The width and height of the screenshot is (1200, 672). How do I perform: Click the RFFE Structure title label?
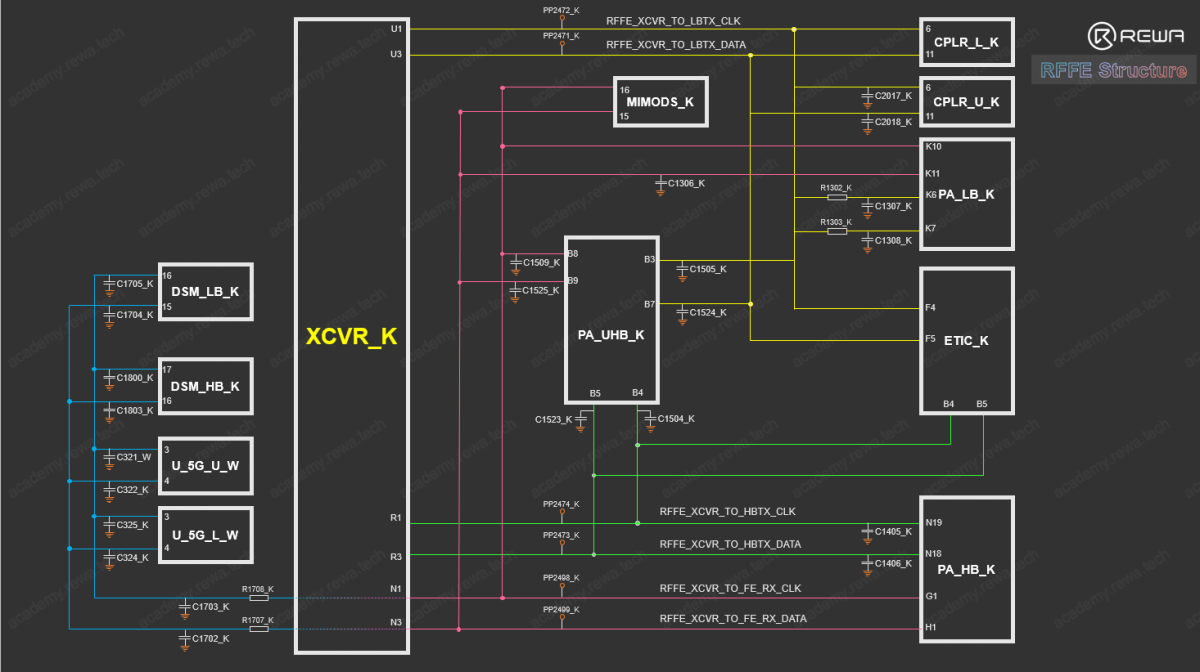[x=1114, y=70]
